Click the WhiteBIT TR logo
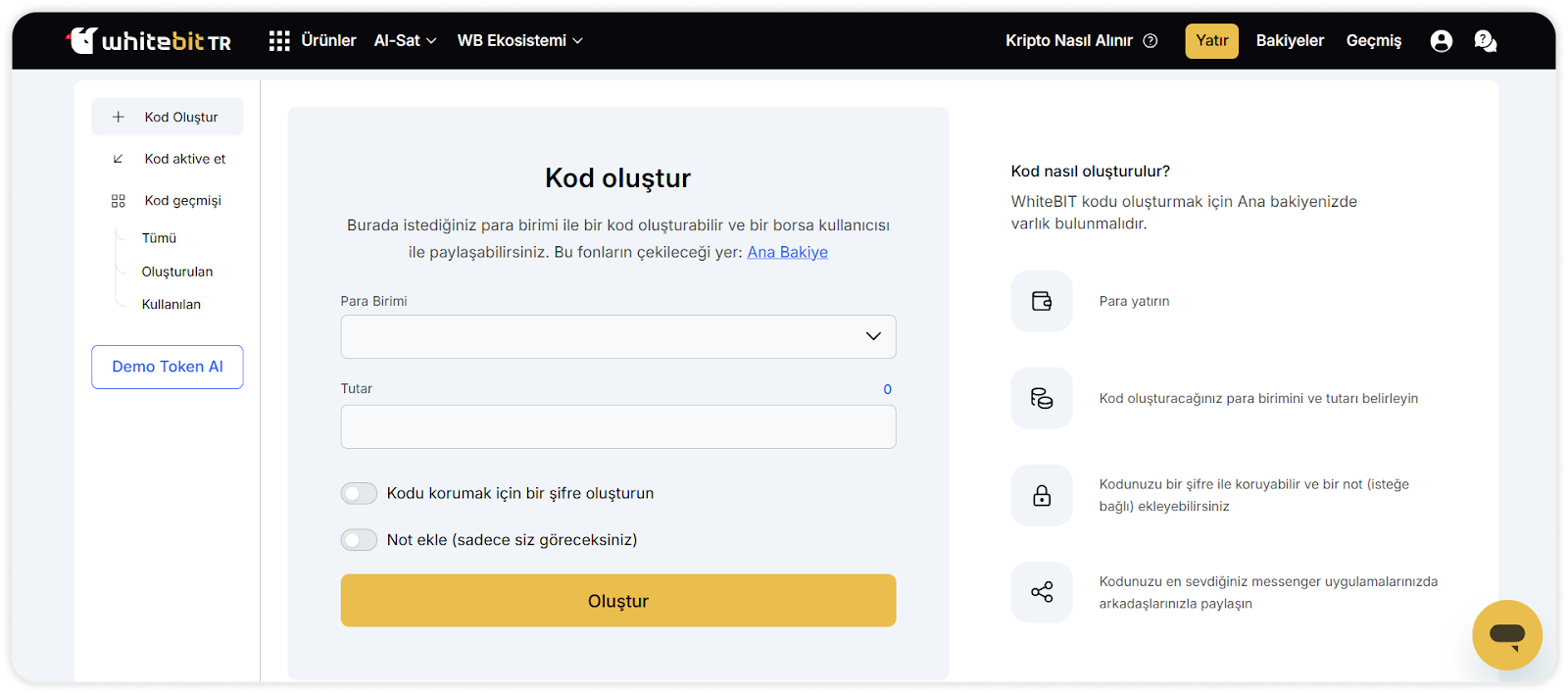 149,40
